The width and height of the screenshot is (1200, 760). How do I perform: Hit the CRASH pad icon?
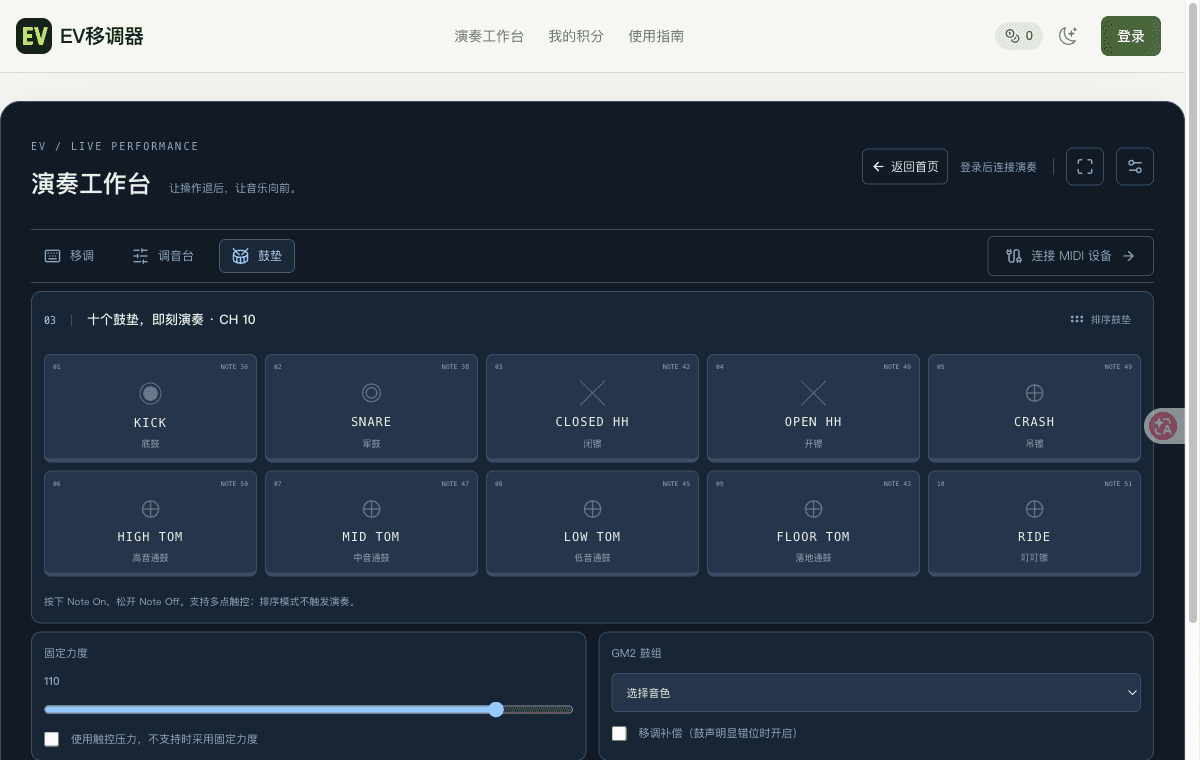1034,394
